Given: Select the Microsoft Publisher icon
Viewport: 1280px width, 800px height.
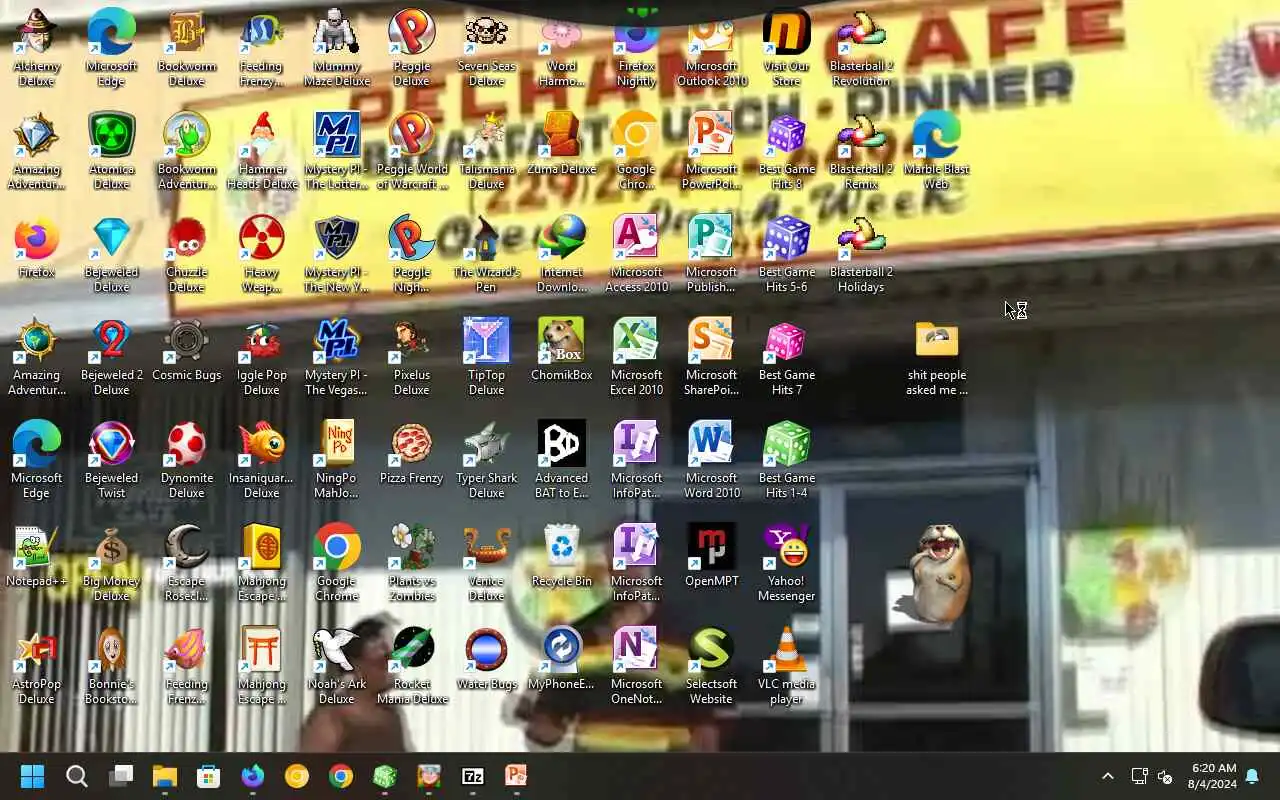Looking at the screenshot, I should [712, 254].
